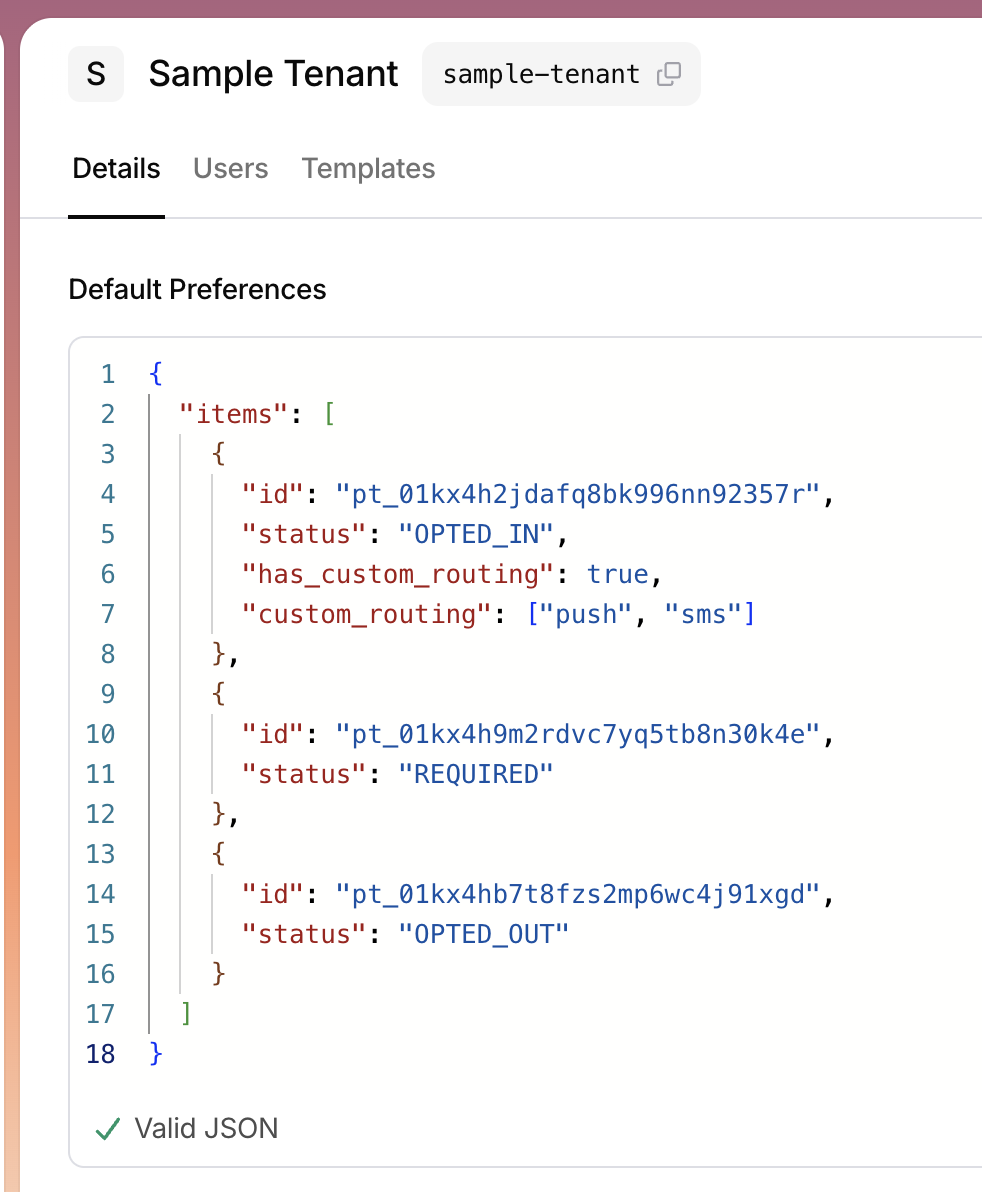Click the Valid JSON status text
982x1192 pixels.
(x=206, y=1129)
